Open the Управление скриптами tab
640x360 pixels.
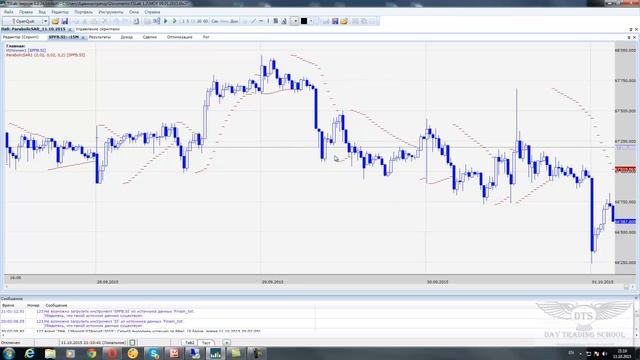(x=98, y=29)
